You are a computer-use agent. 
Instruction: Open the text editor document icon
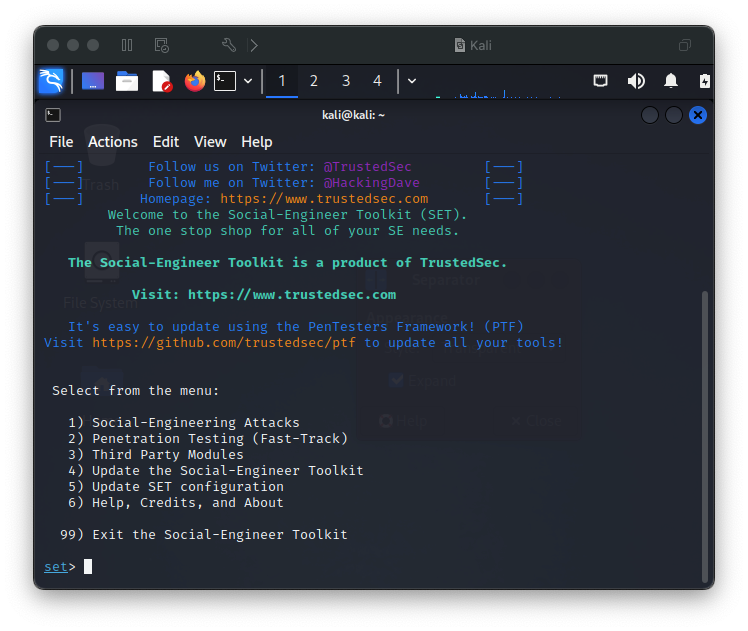point(161,81)
